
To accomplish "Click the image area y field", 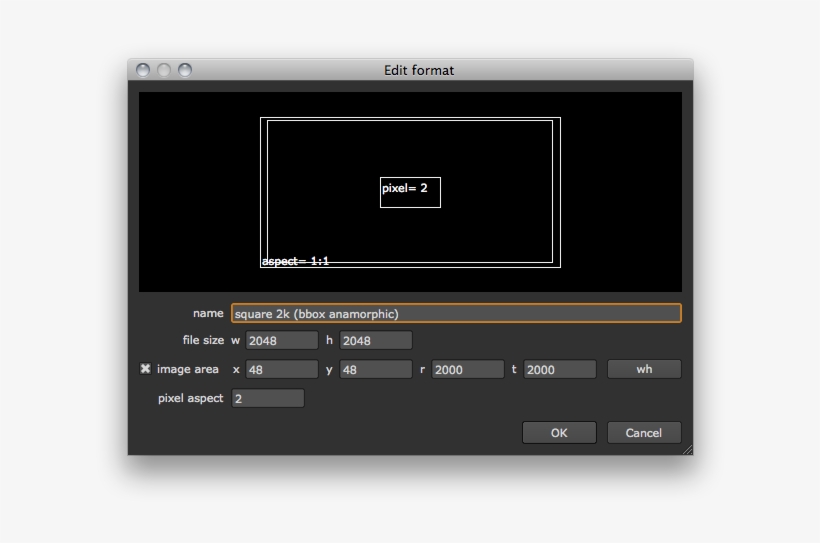I will click(x=375, y=369).
